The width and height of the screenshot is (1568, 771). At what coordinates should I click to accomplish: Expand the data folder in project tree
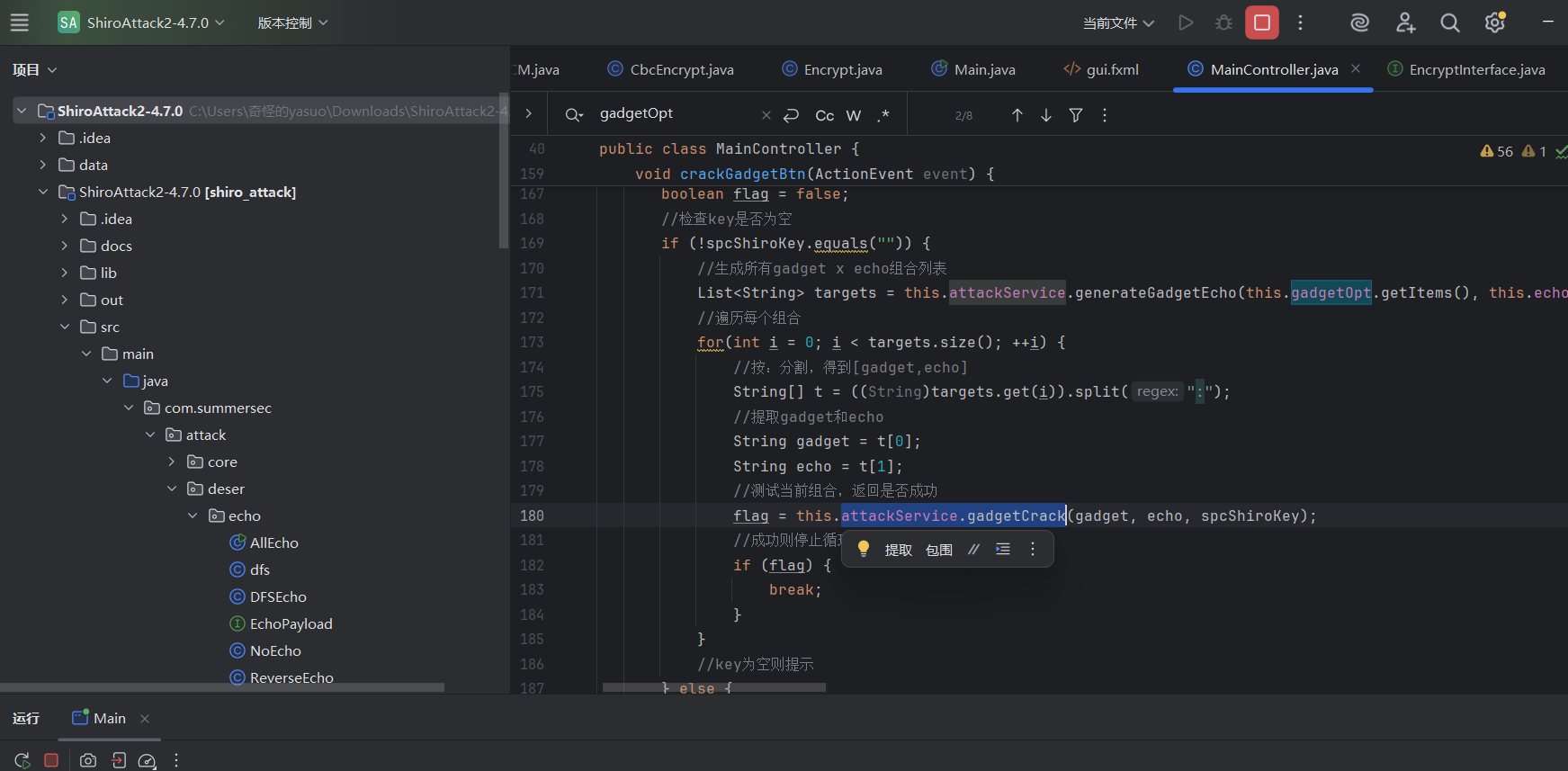42,165
